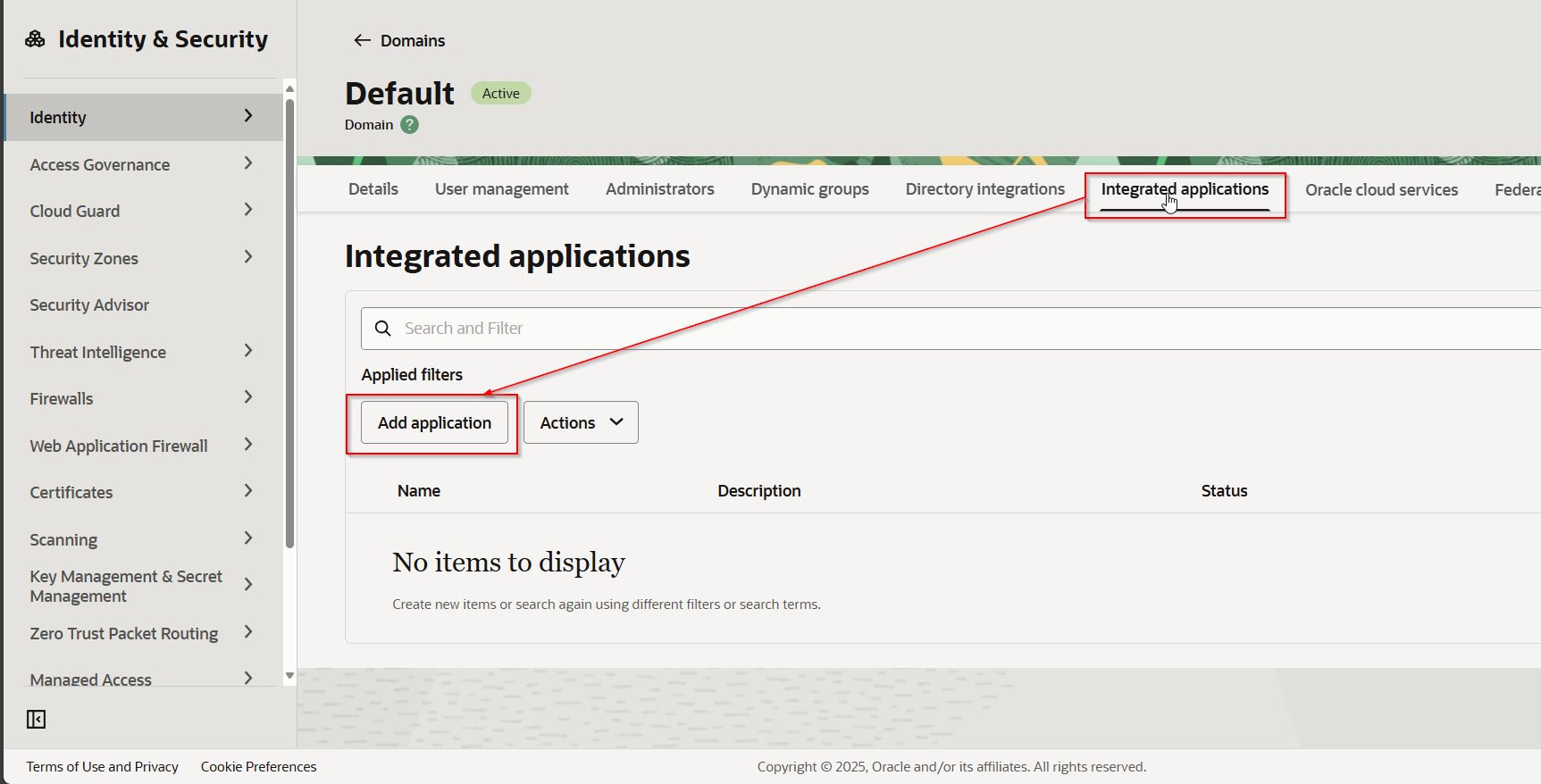Click the Description column header
The height and width of the screenshot is (784, 1541).
(759, 491)
